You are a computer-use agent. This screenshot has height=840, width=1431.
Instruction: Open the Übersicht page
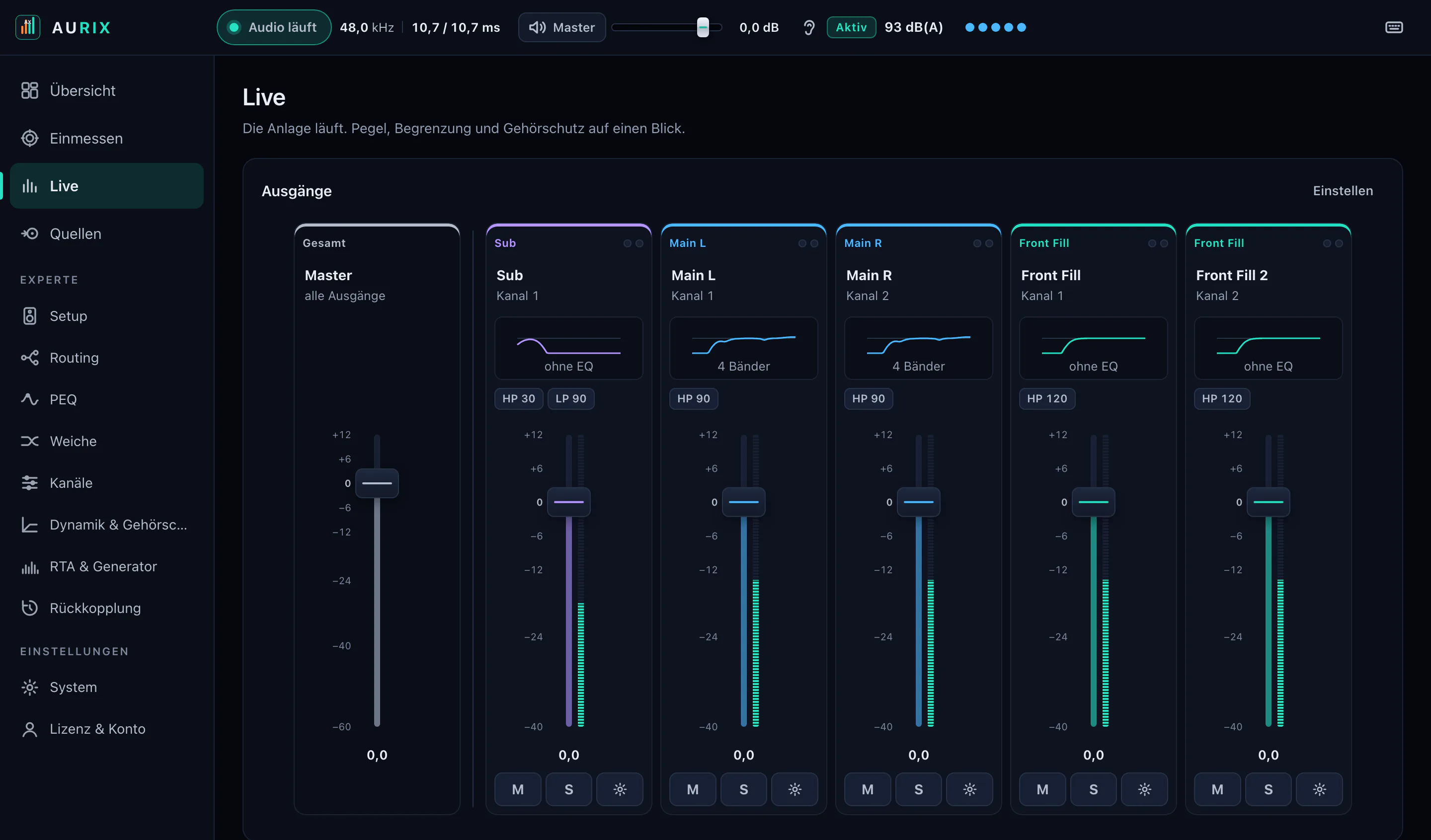pyautogui.click(x=107, y=90)
